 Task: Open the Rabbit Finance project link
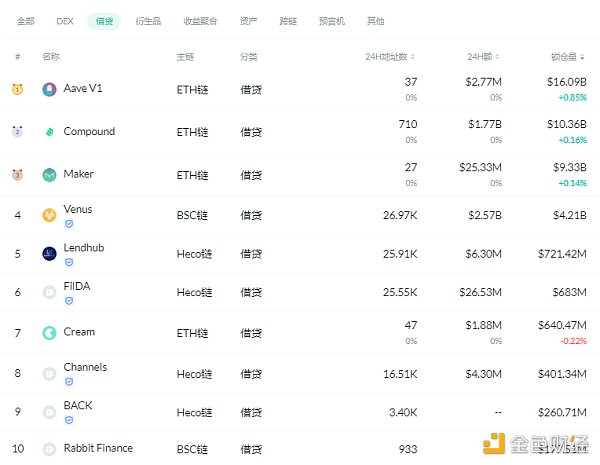(x=97, y=448)
